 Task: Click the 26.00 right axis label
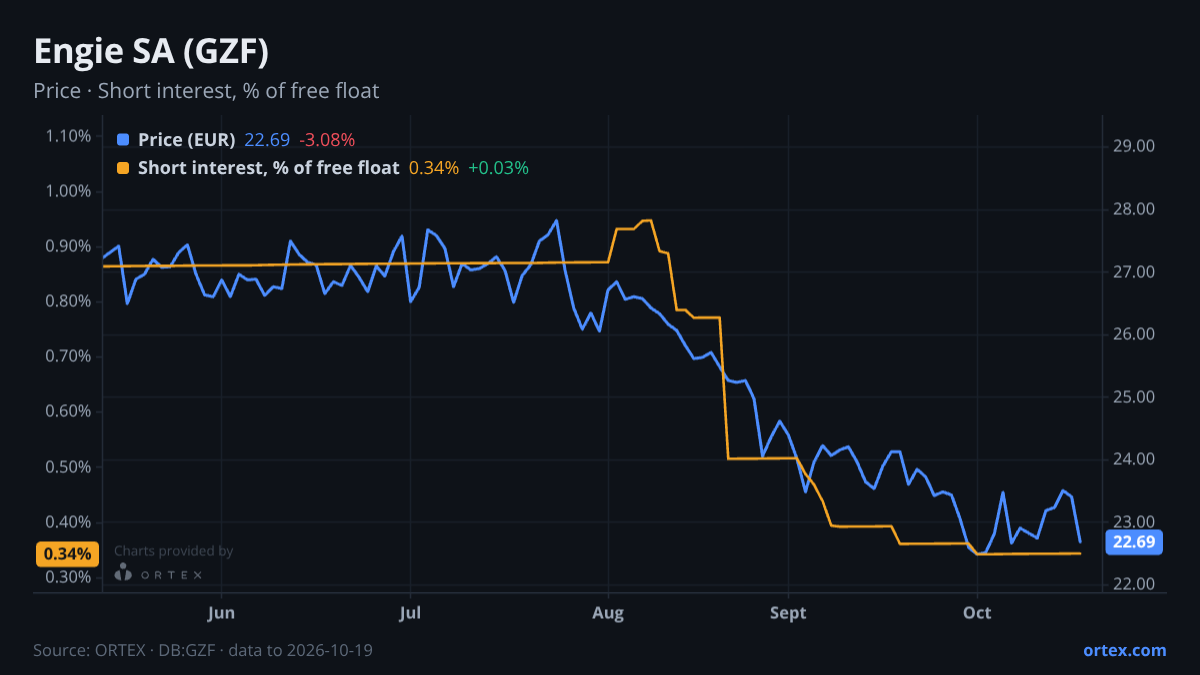click(x=1134, y=334)
